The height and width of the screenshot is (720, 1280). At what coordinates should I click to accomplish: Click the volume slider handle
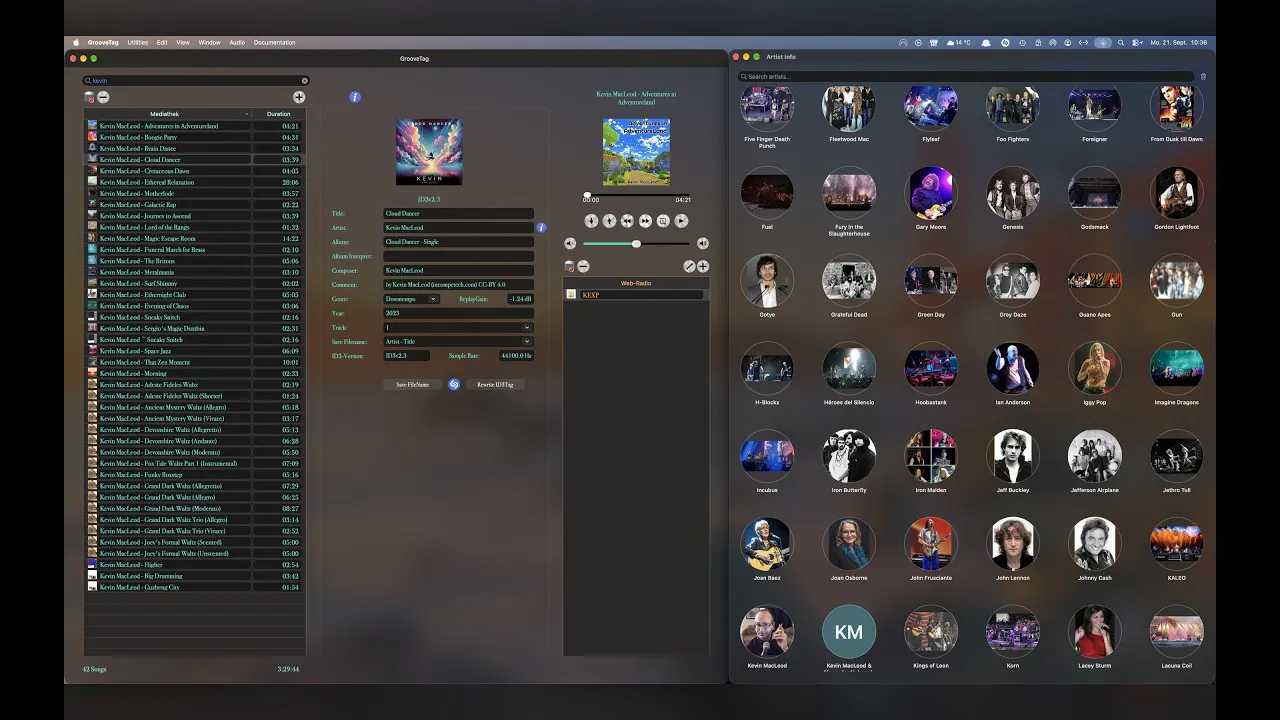(636, 243)
